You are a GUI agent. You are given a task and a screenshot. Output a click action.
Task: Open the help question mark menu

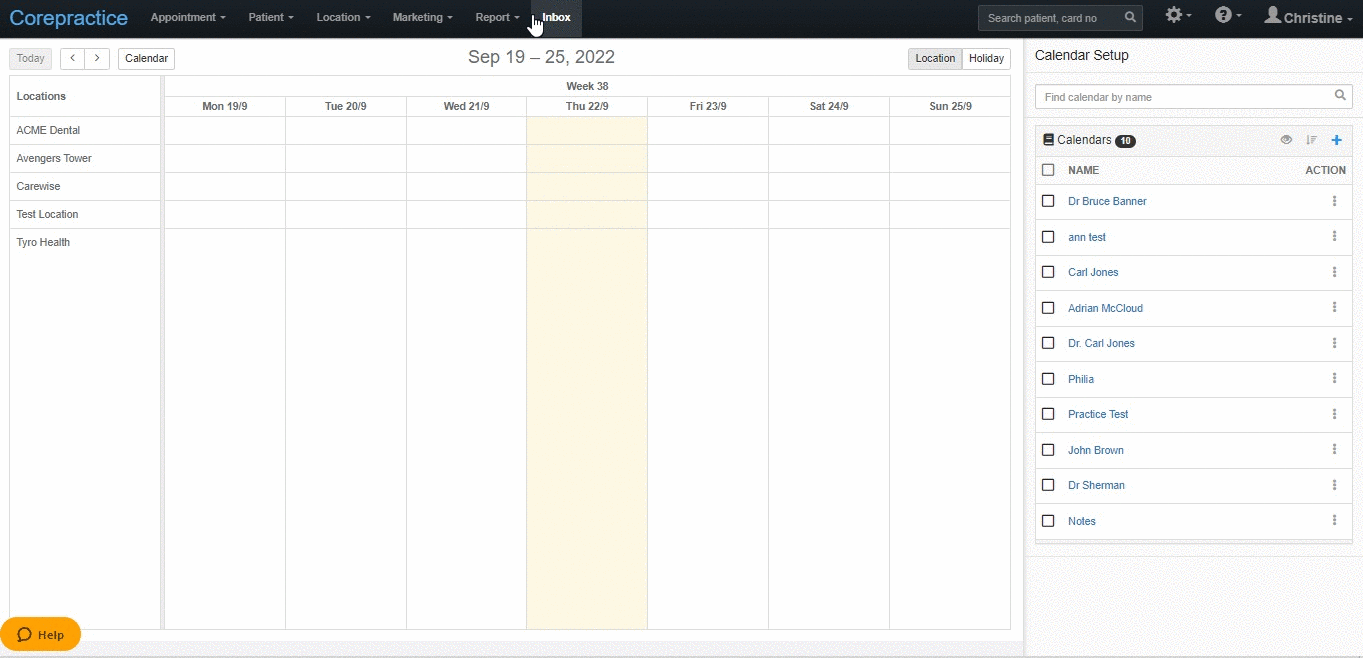[x=1226, y=16]
